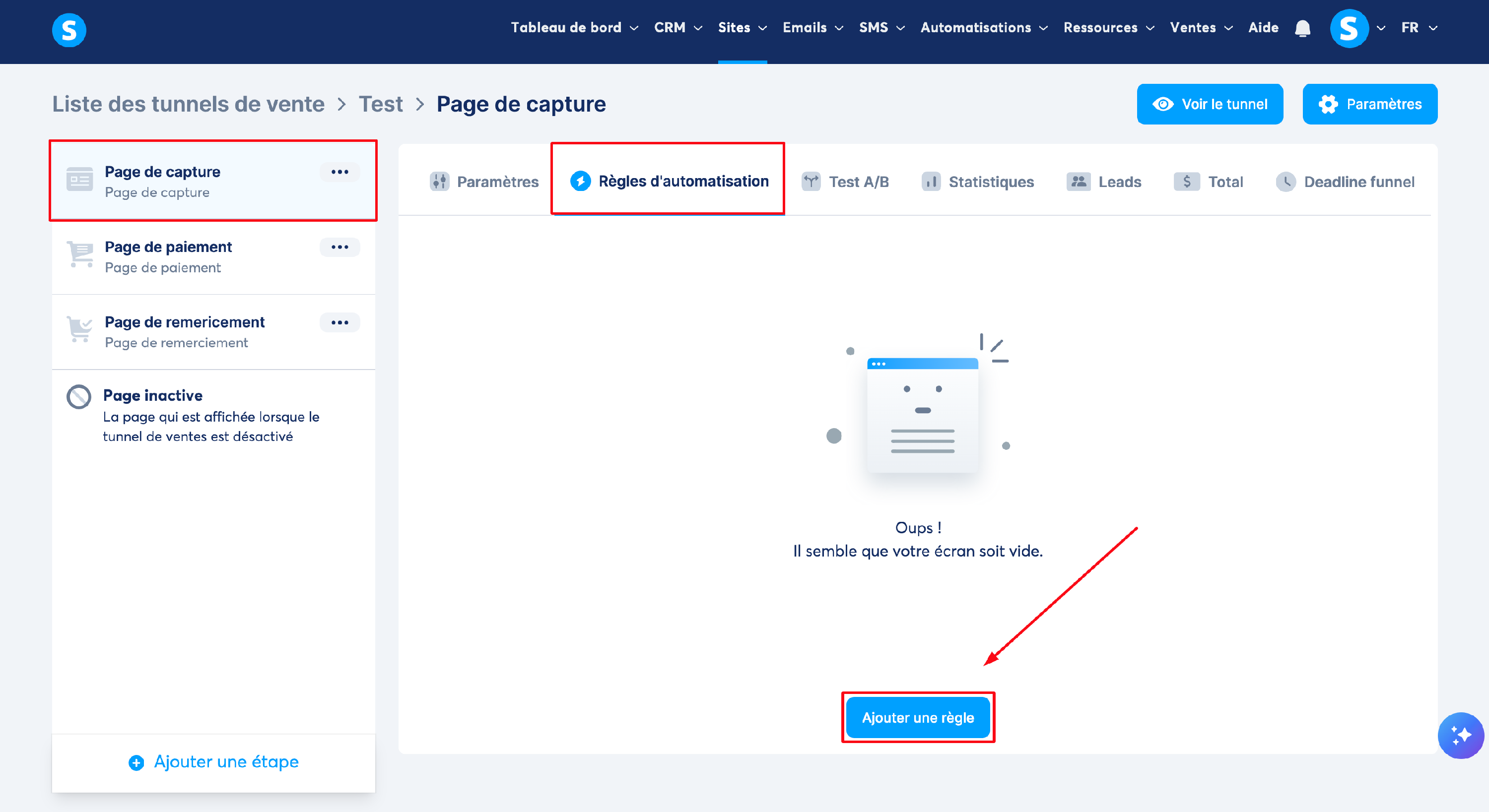
Task: Open three-dots menu for Page de remericement
Action: pos(340,322)
